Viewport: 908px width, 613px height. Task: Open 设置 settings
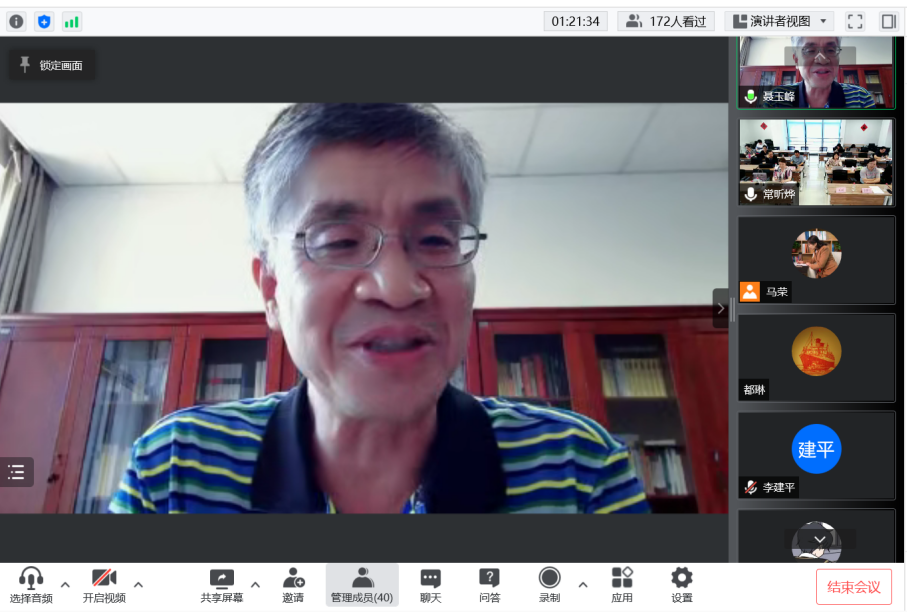(681, 586)
